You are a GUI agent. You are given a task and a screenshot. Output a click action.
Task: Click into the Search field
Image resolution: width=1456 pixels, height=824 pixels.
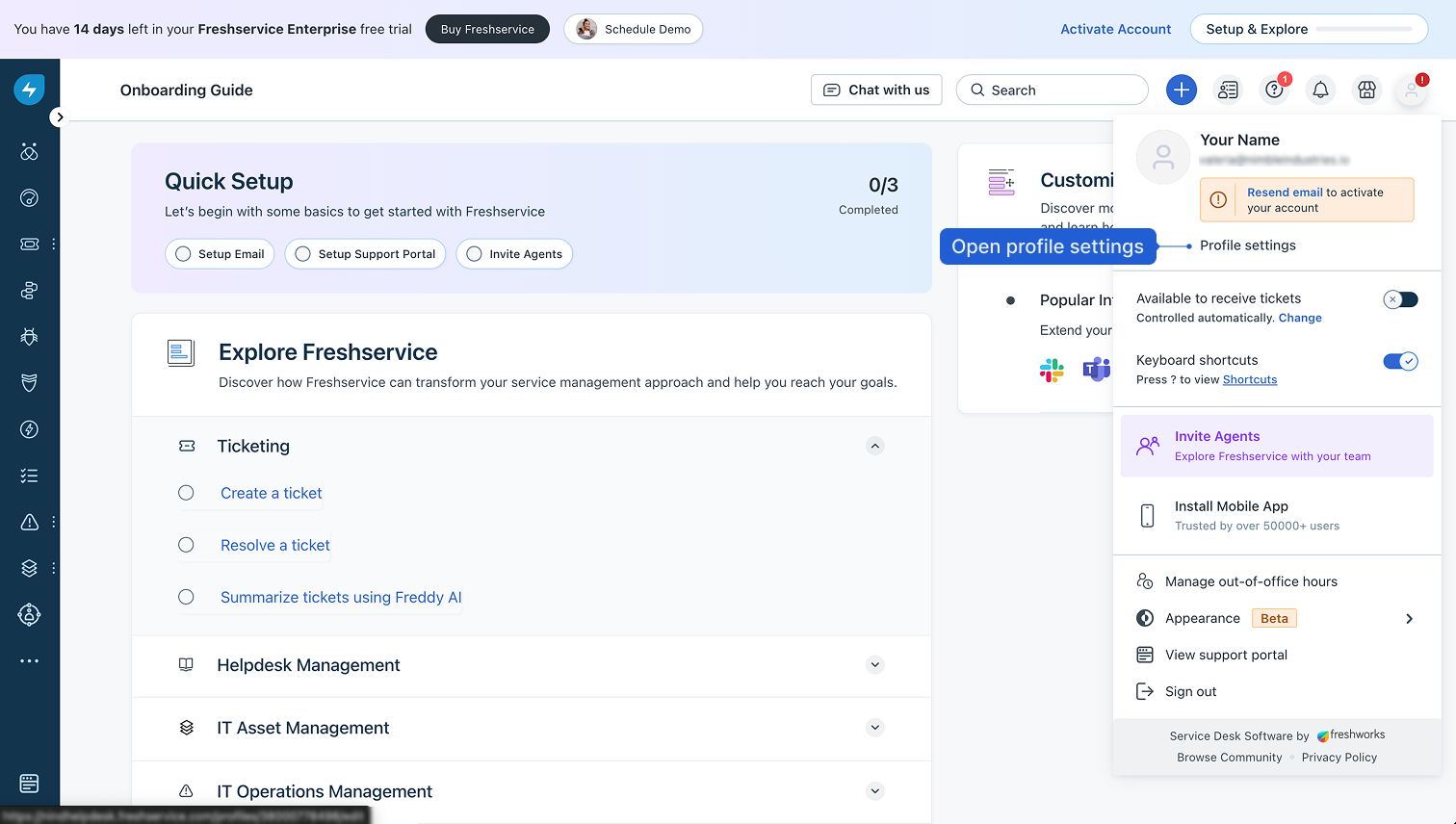click(x=1053, y=90)
